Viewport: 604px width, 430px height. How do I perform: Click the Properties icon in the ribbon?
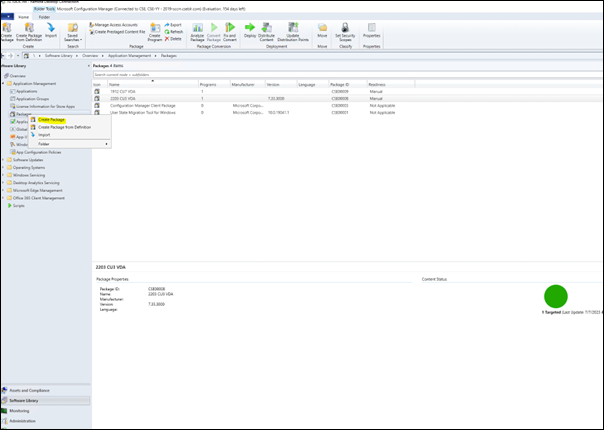tap(371, 29)
